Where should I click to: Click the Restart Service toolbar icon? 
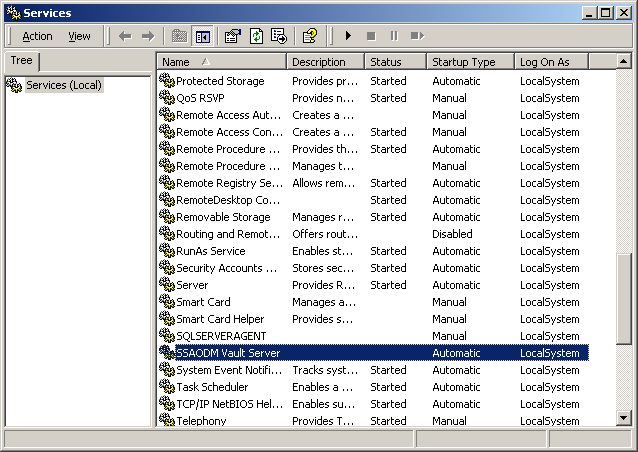tap(417, 36)
